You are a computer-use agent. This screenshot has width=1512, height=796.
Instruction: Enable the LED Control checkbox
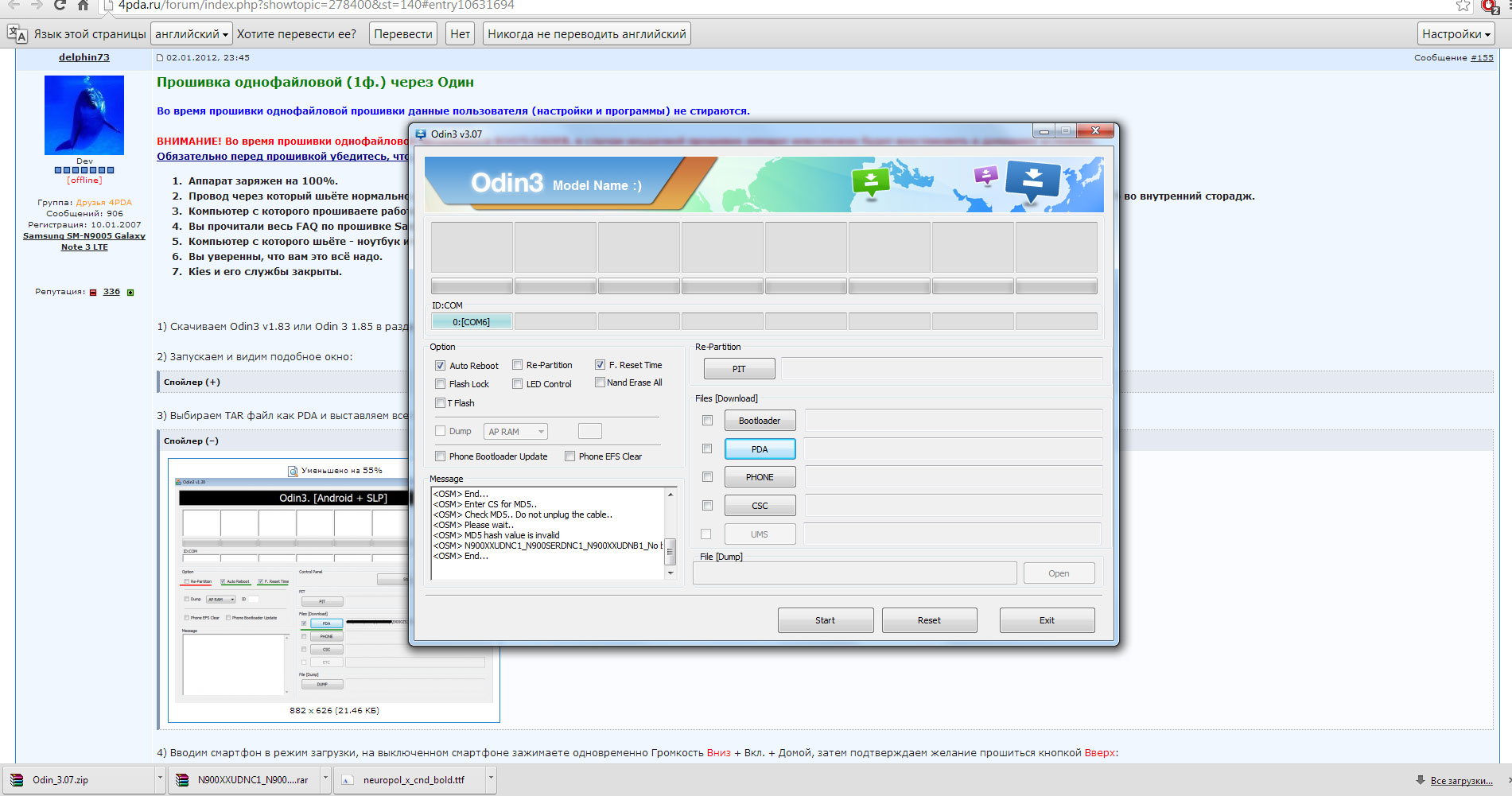(517, 384)
